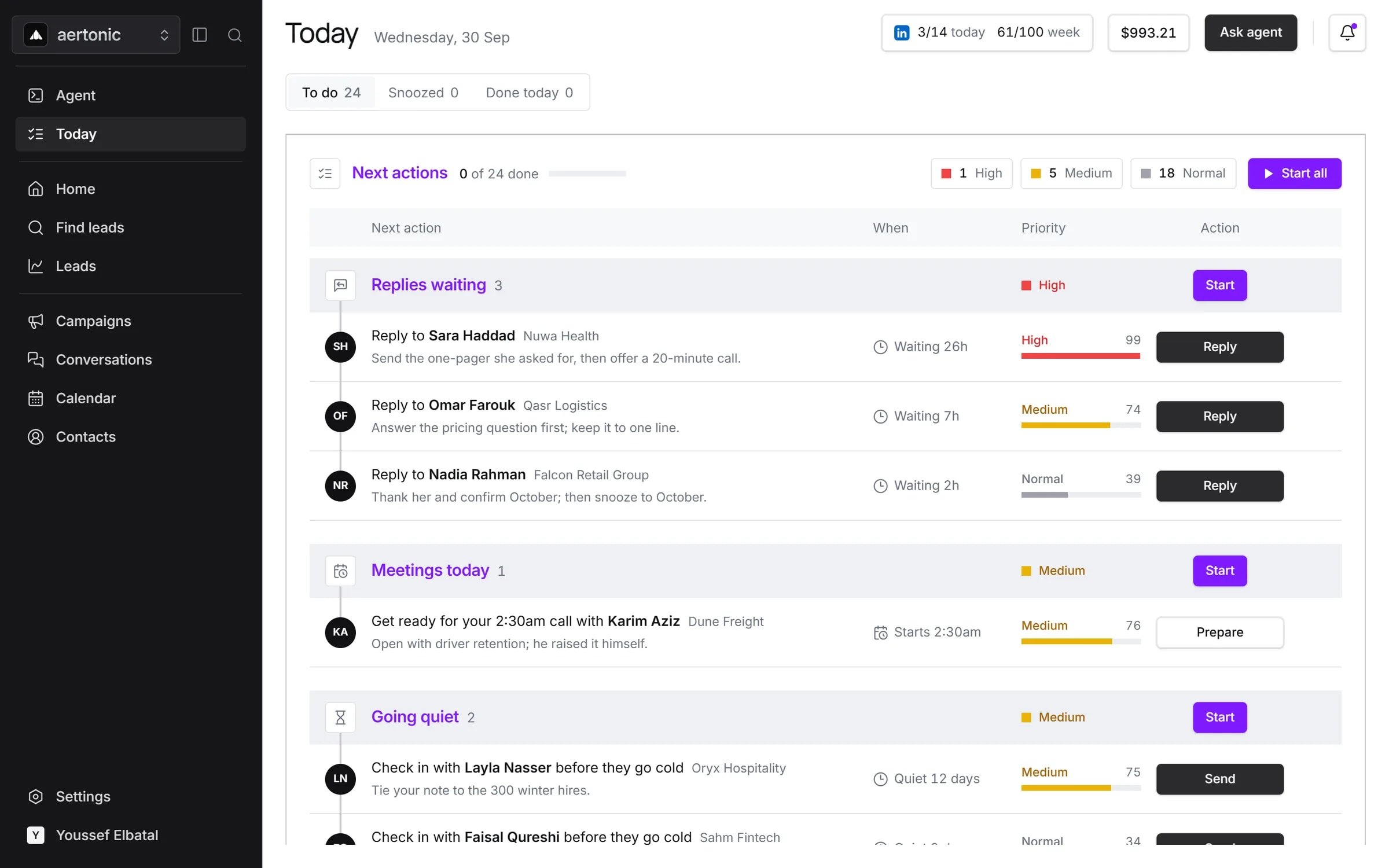
Task: Click the aertonic logo icon
Action: coord(36,35)
